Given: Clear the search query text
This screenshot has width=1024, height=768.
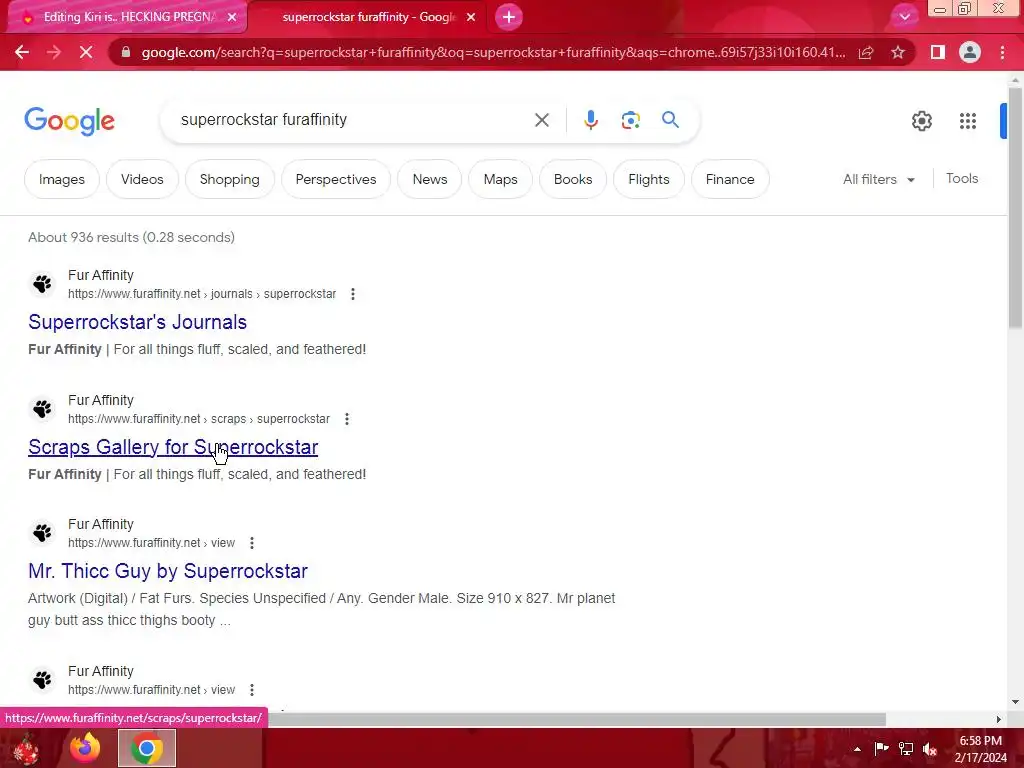Looking at the screenshot, I should click(x=541, y=120).
